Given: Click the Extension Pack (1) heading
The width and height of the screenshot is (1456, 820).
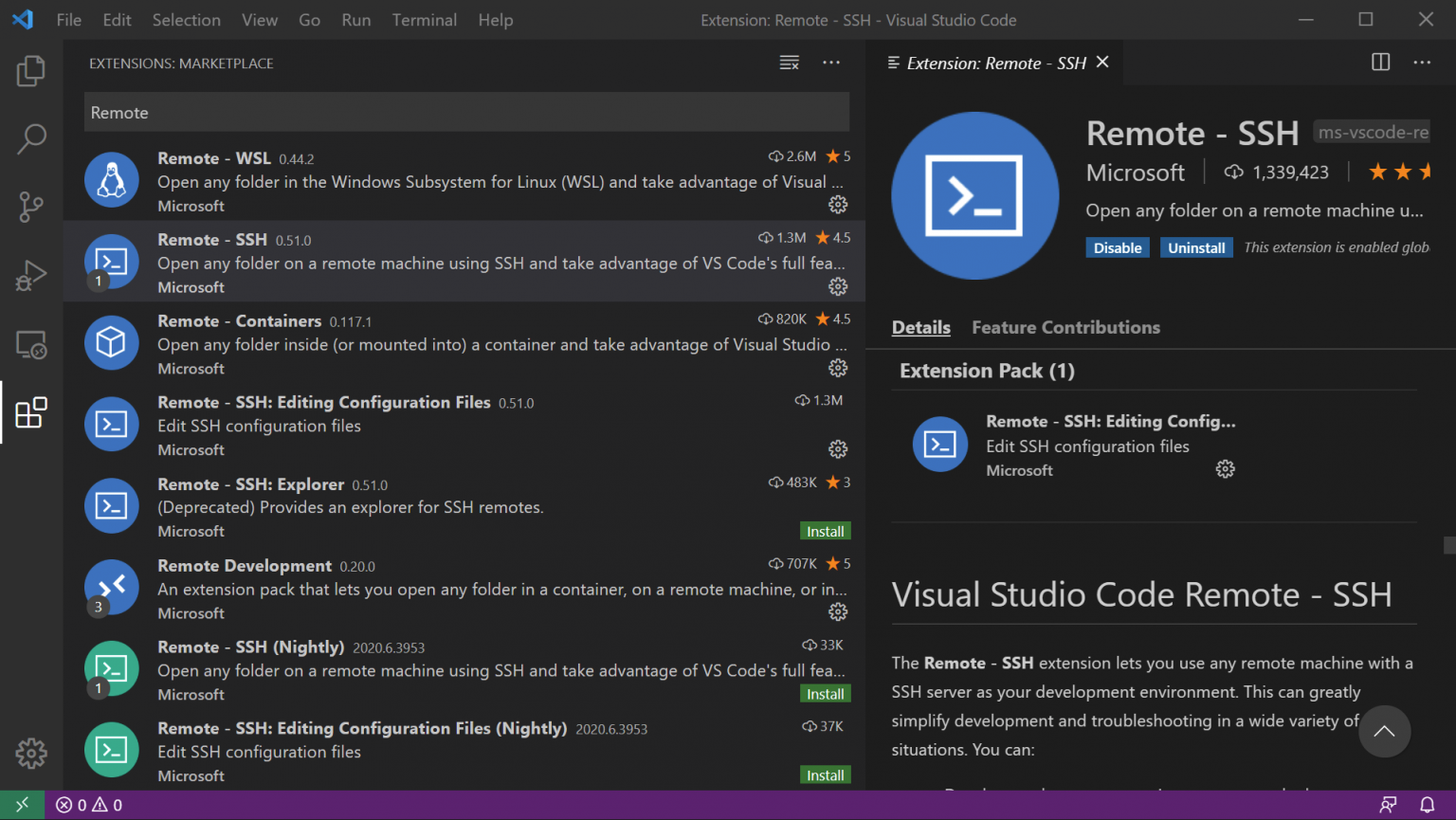Looking at the screenshot, I should pyautogui.click(x=987, y=371).
